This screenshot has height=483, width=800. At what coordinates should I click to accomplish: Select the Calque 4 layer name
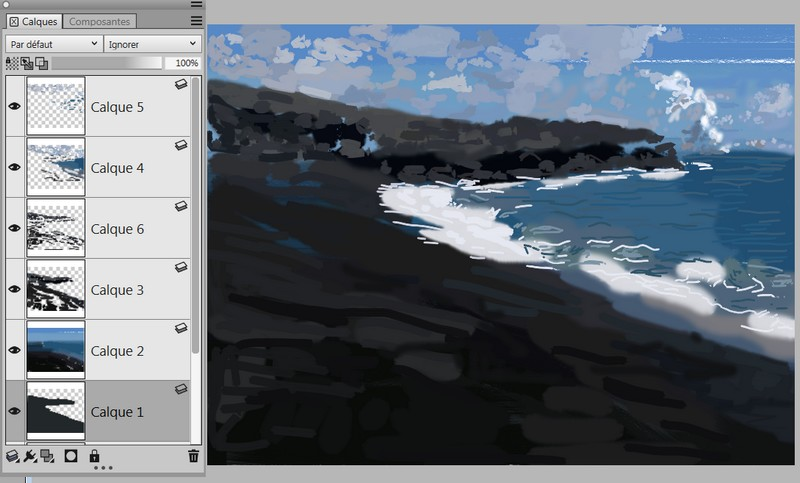pos(117,168)
